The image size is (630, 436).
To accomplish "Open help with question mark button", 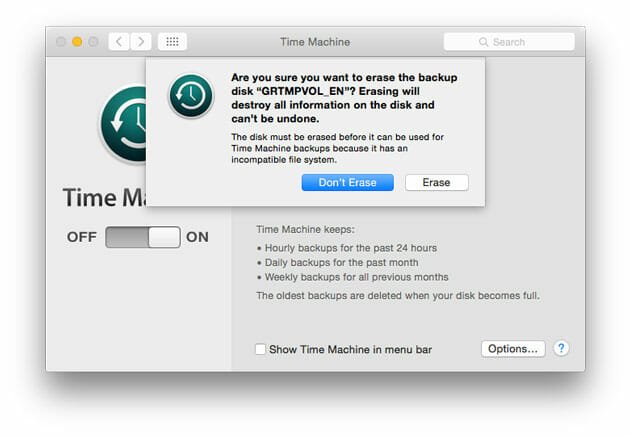I will click(561, 348).
